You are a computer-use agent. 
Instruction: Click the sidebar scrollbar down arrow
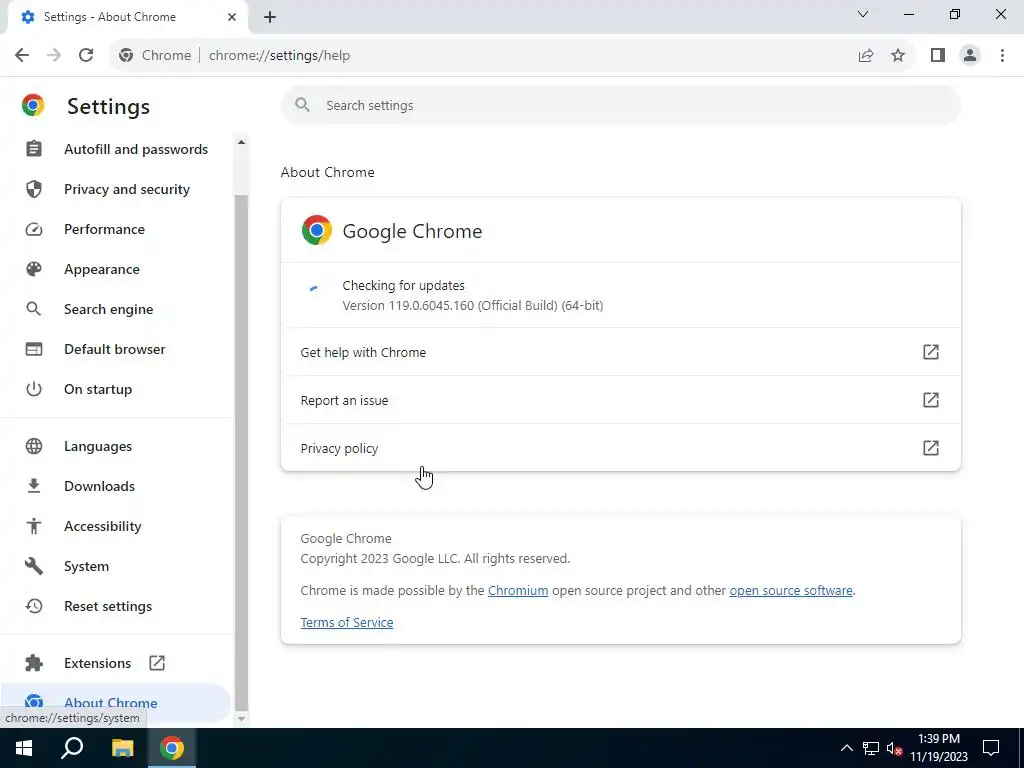point(241,718)
